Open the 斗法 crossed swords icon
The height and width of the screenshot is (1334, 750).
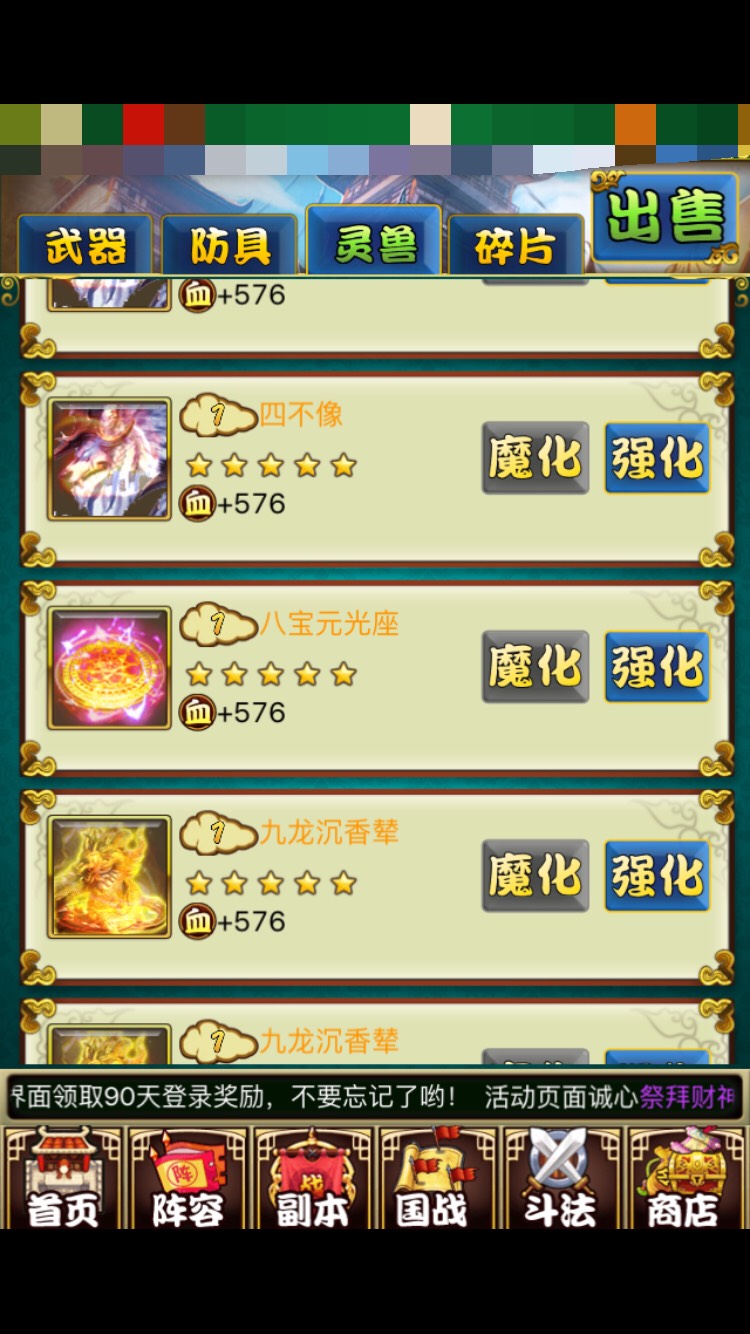click(x=561, y=1178)
